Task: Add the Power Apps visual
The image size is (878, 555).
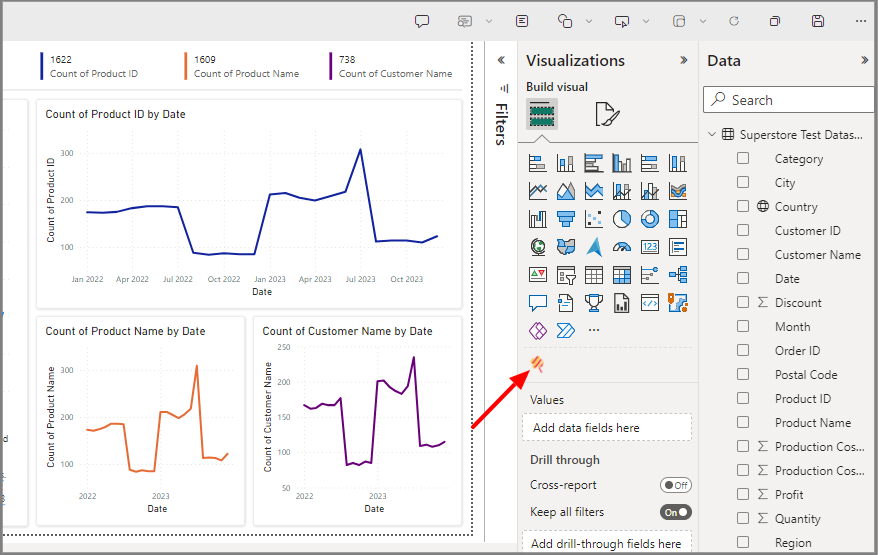Action: 538,330
